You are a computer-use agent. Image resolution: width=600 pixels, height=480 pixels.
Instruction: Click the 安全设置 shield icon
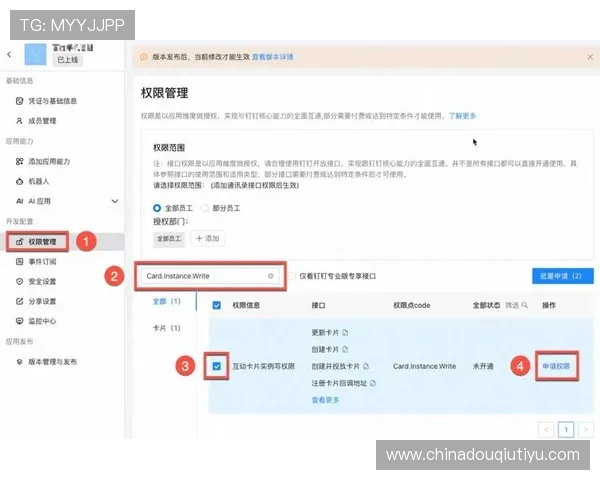[x=20, y=282]
